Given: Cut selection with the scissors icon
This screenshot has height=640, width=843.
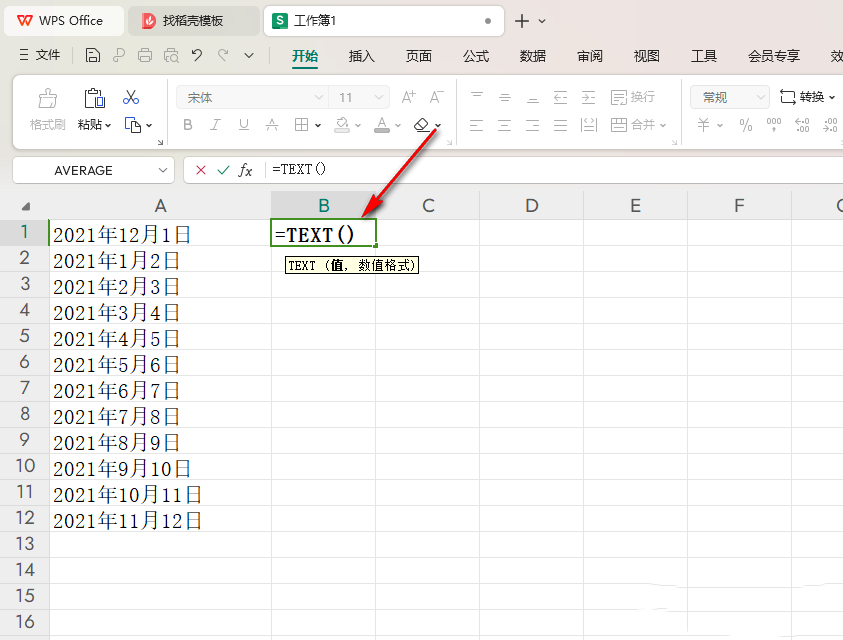Looking at the screenshot, I should [131, 97].
